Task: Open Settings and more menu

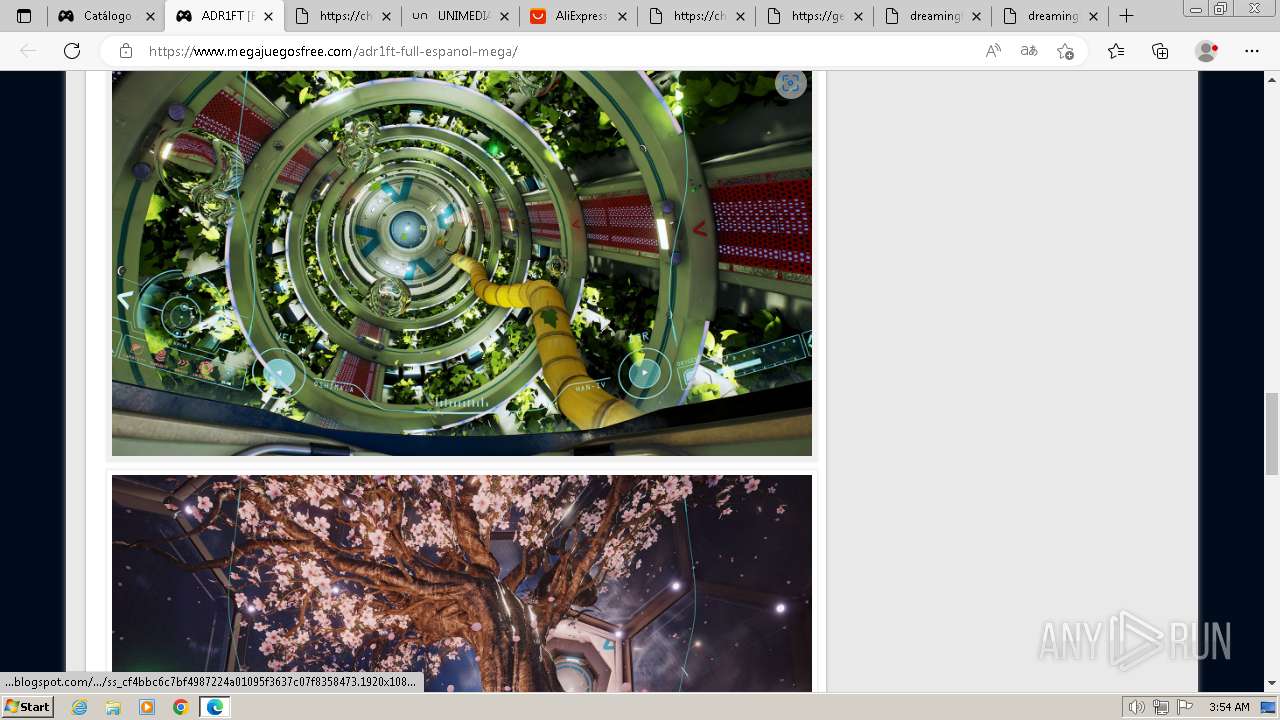Action: pos(1252,51)
